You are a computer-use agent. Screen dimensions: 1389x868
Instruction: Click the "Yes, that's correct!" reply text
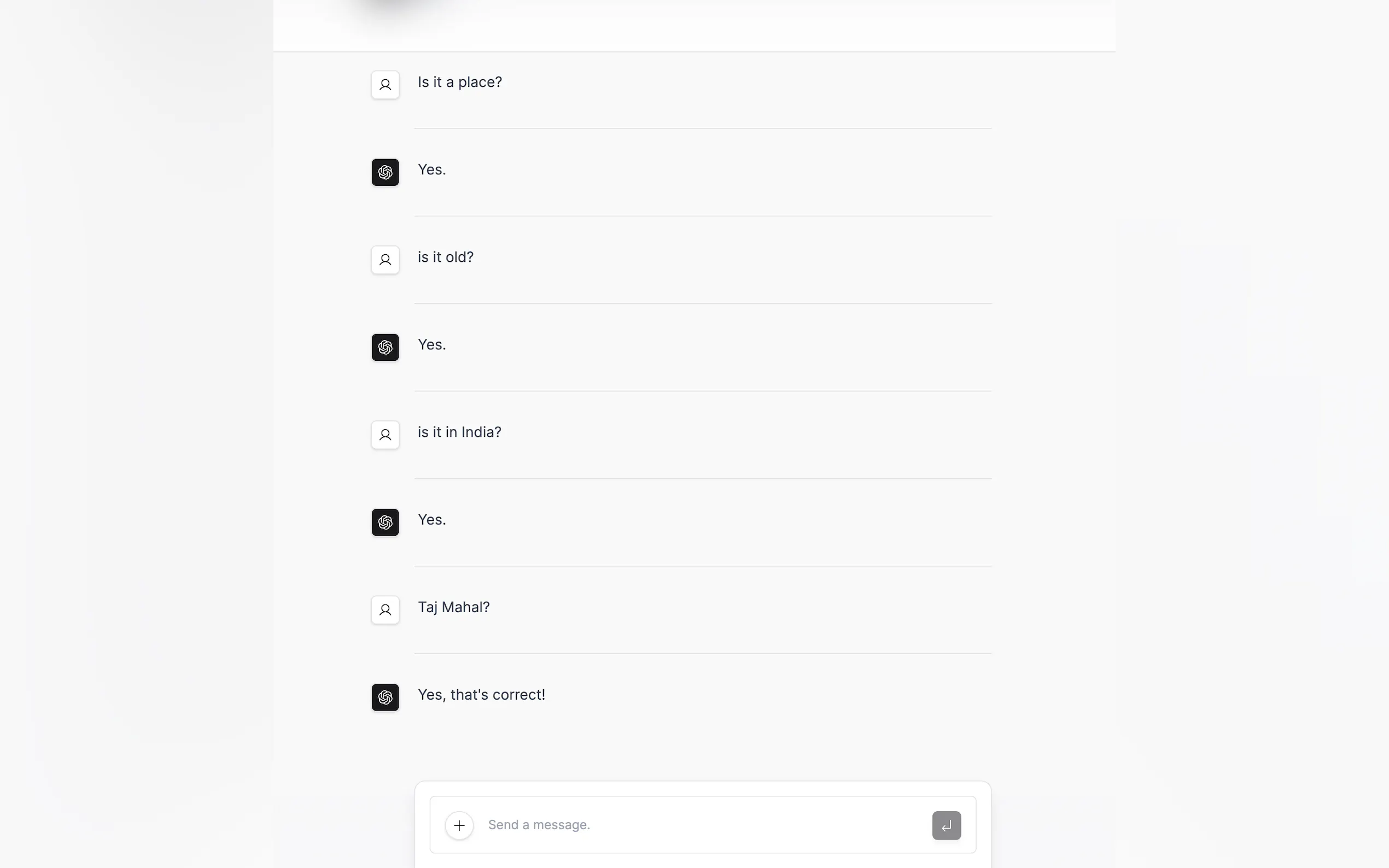point(481,695)
